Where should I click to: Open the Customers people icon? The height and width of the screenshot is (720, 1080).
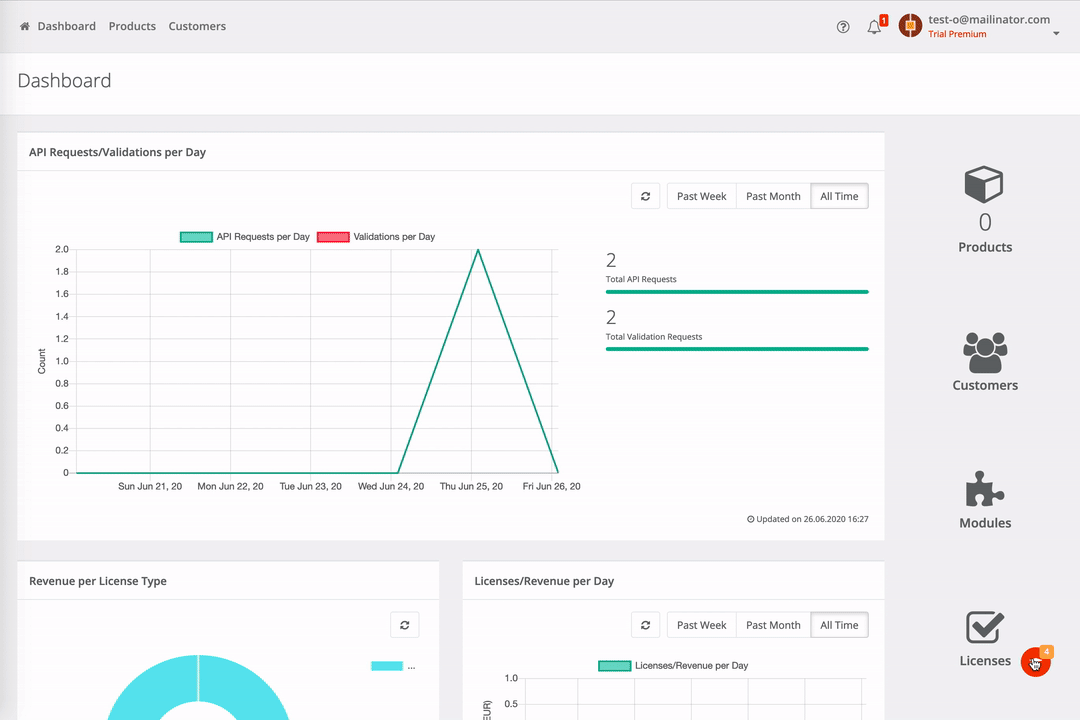[985, 353]
